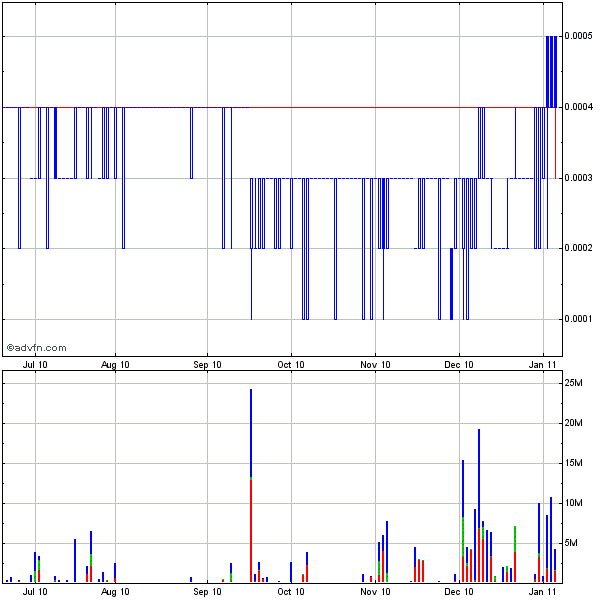600x600 pixels.
Task: Select the 10M volume axis label
Action: tap(574, 503)
